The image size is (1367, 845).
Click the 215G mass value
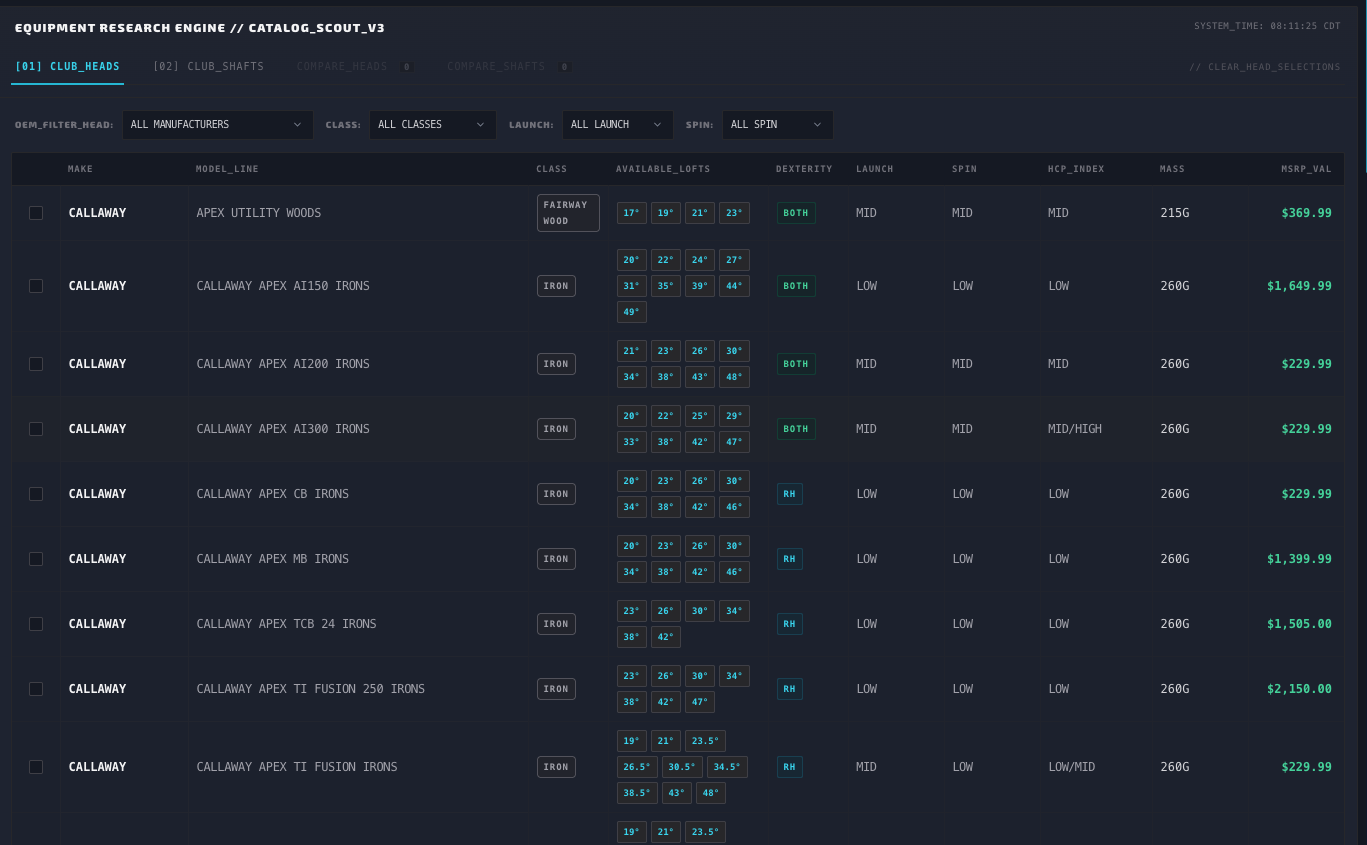pos(1175,213)
